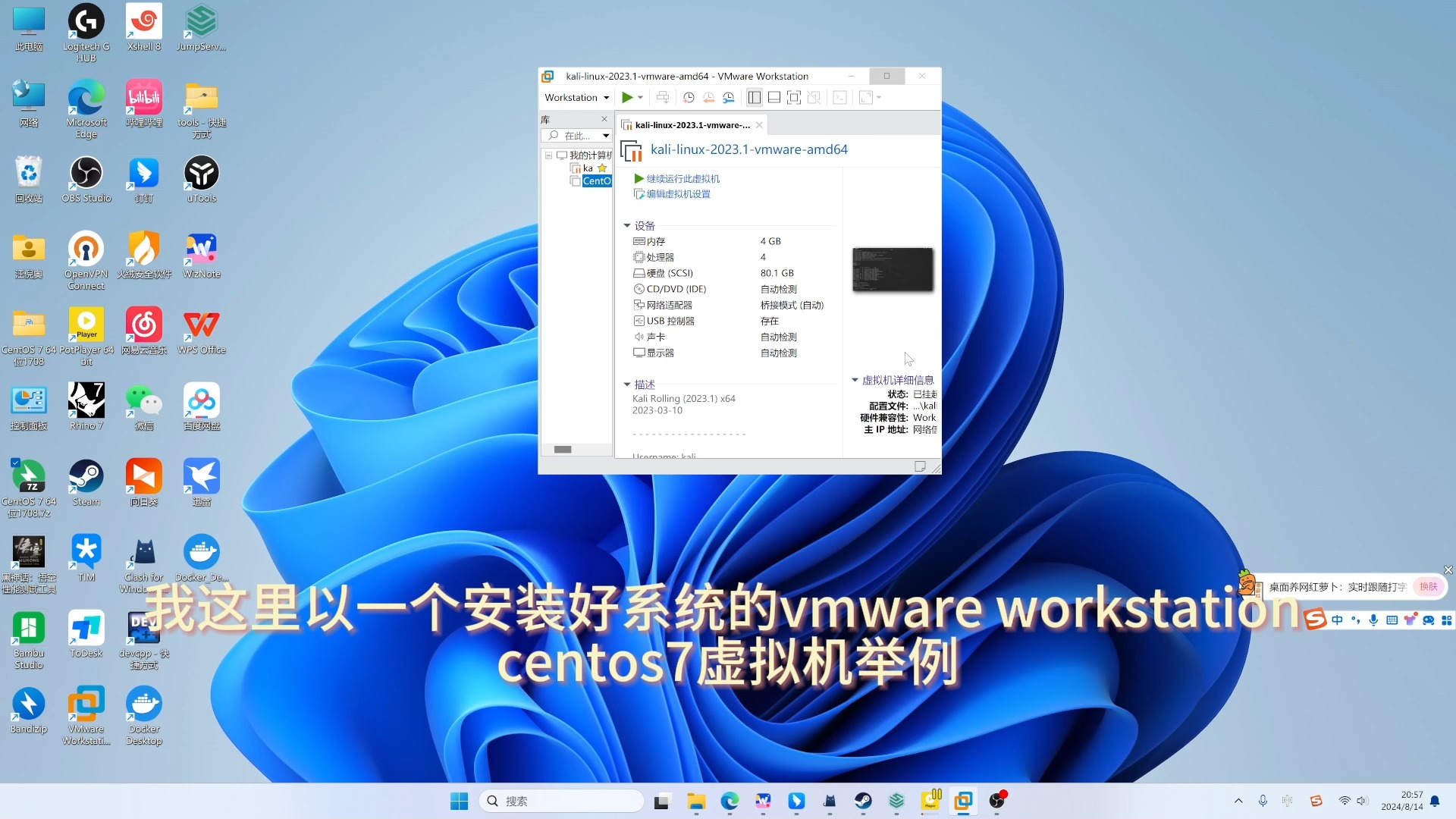Select the network adapter device row
This screenshot has width=1456, height=819.
[x=732, y=305]
